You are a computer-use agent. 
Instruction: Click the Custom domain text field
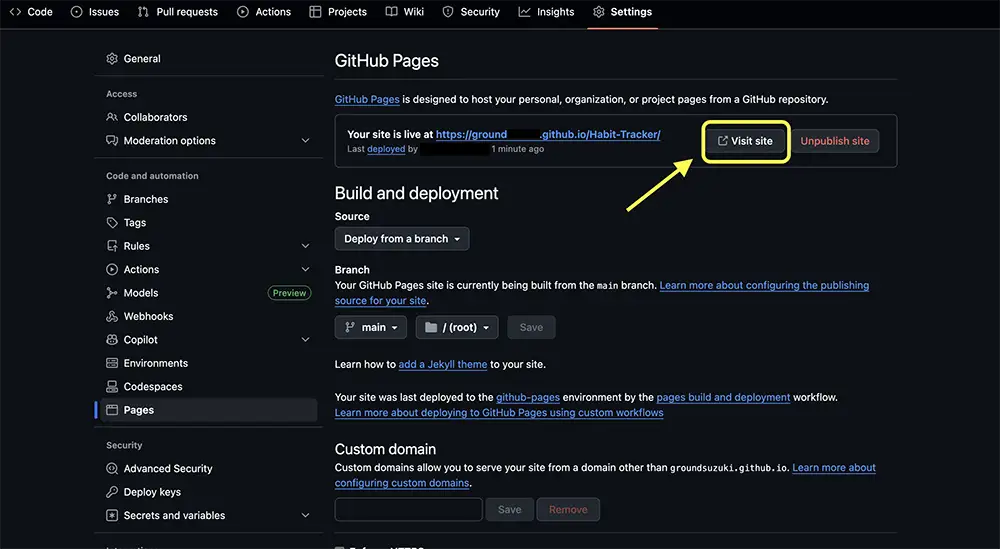click(408, 509)
